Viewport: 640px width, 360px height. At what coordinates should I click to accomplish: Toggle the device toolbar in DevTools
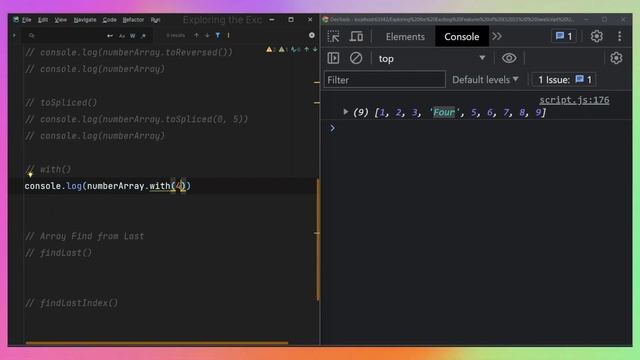356,37
